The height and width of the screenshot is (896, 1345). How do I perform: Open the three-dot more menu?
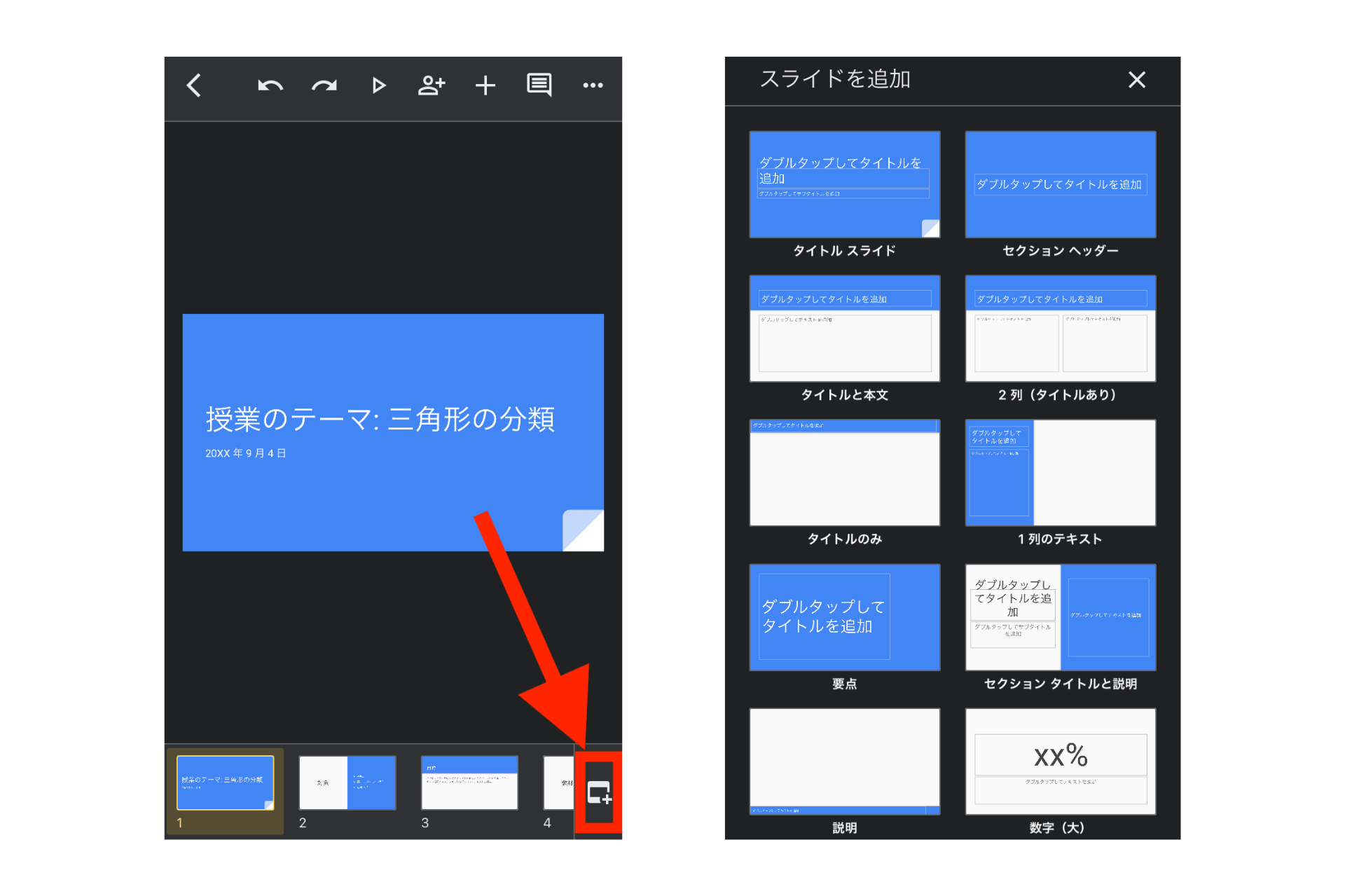click(593, 85)
